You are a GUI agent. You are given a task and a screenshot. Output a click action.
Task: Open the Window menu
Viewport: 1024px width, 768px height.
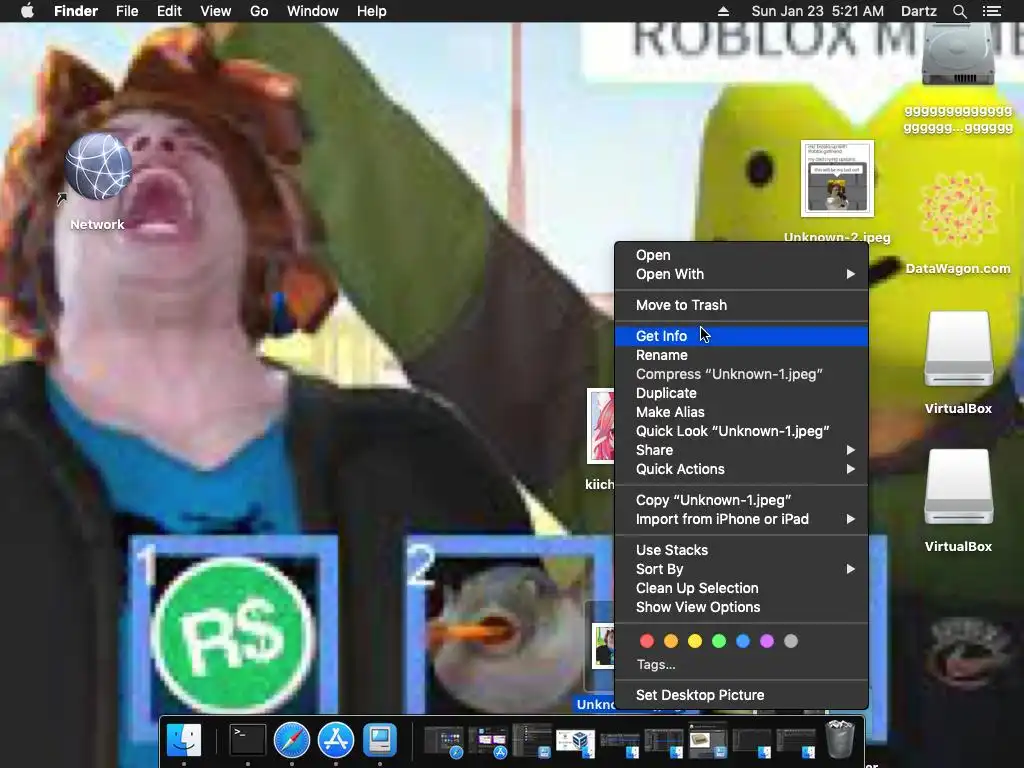313,11
